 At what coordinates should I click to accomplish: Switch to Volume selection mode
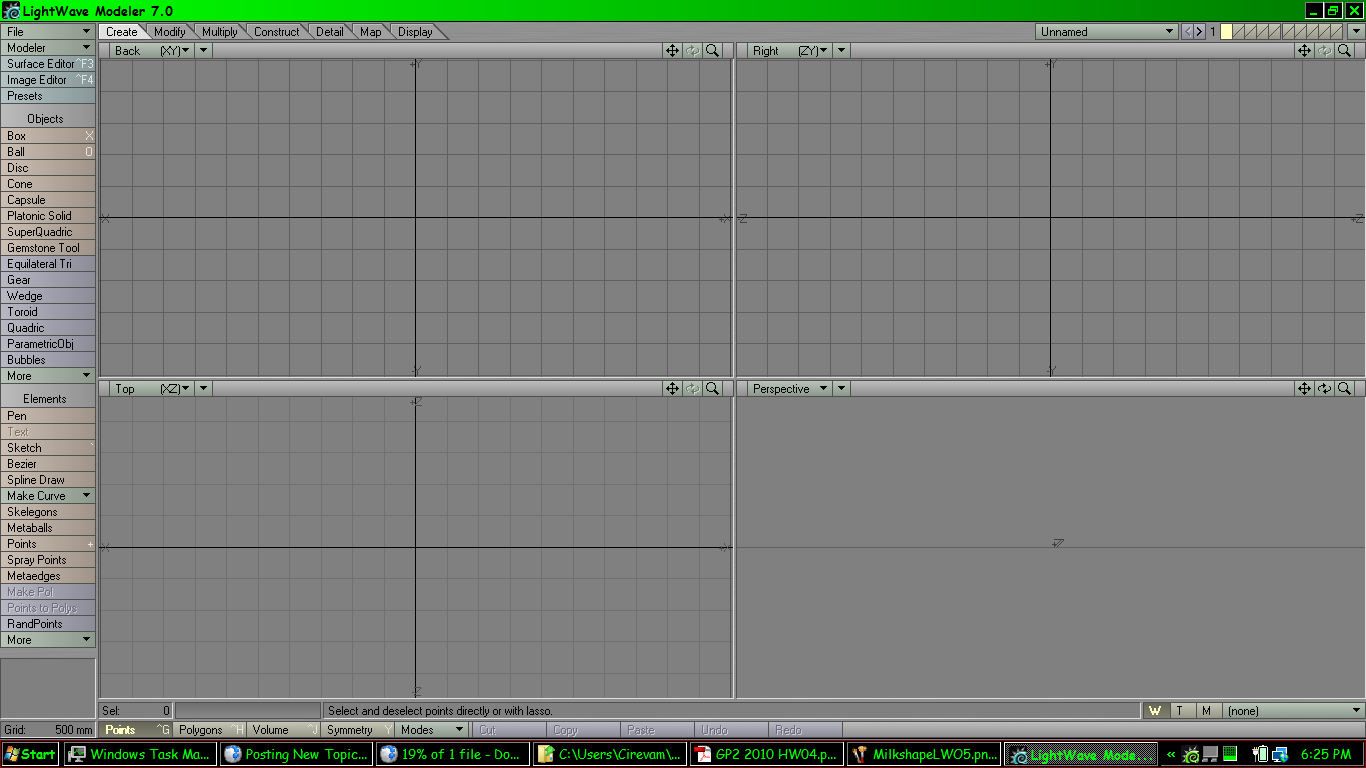tap(284, 730)
